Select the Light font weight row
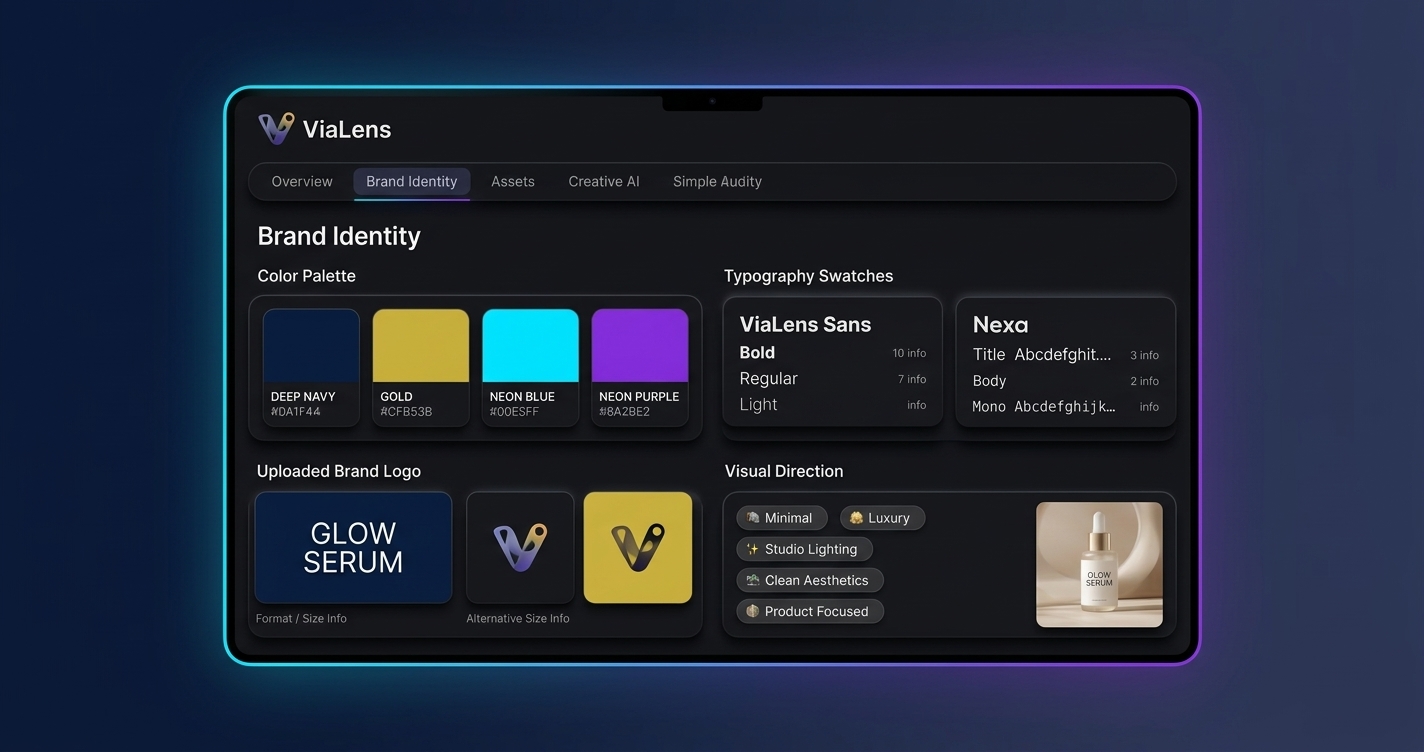Image resolution: width=1424 pixels, height=752 pixels. (832, 405)
